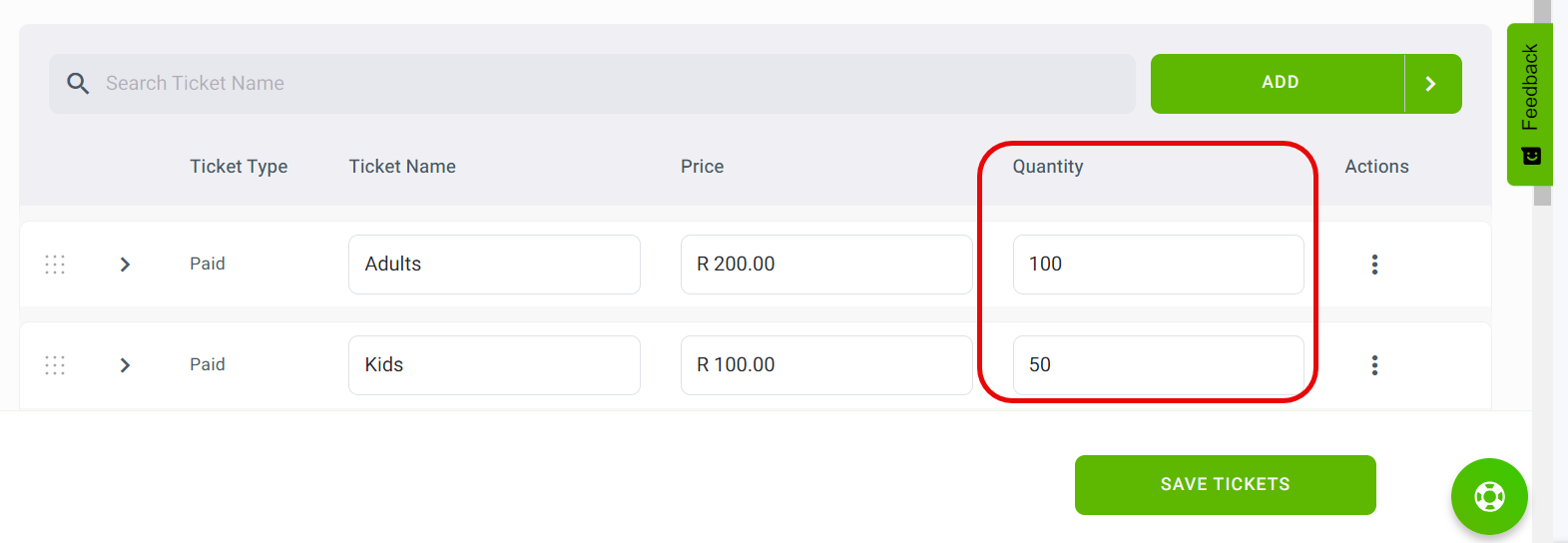Image resolution: width=1568 pixels, height=543 pixels.
Task: Click the R 100.00 price field
Action: pyautogui.click(x=826, y=365)
